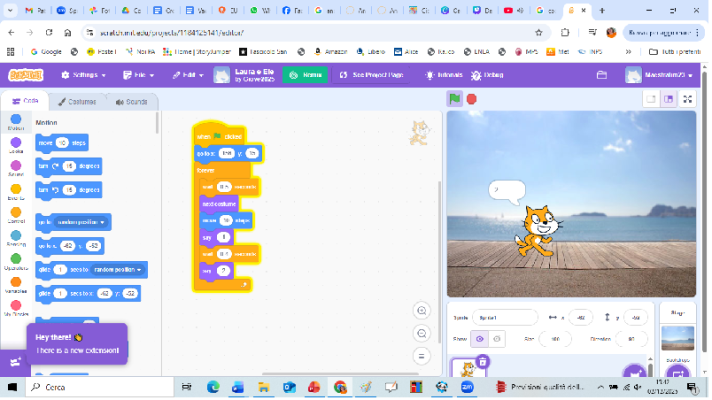Hide the sprite using crossed-eye icon
This screenshot has width=712, height=400.
coord(497,339)
